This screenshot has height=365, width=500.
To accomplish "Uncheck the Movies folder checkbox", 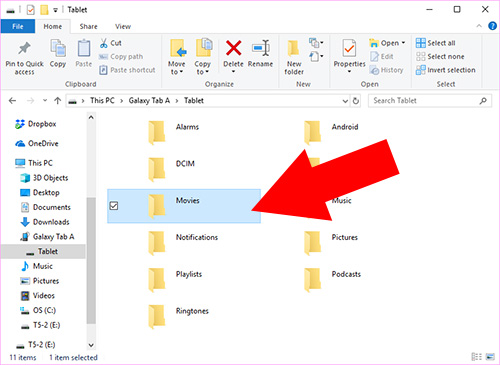I will (x=114, y=206).
